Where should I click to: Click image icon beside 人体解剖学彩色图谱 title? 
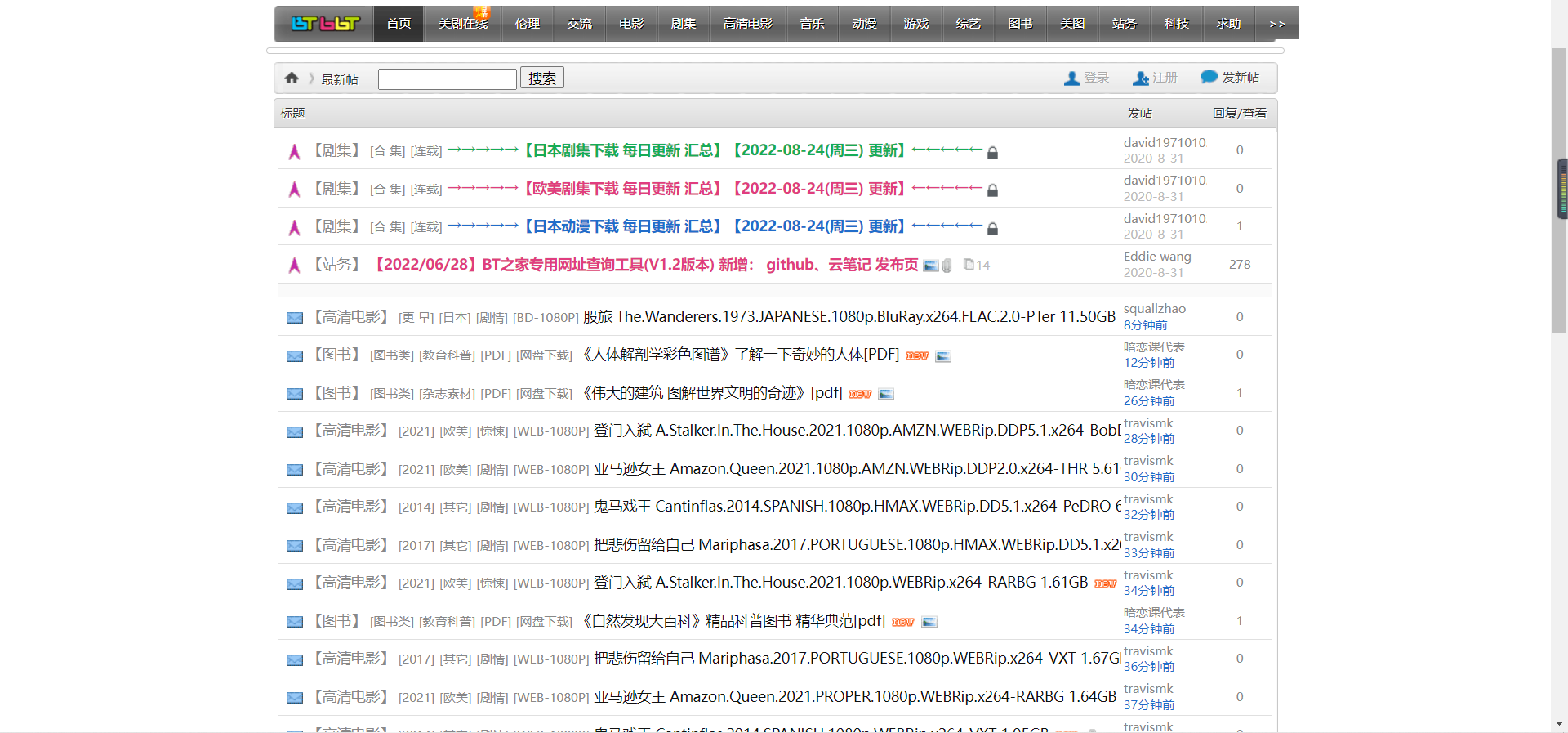tap(943, 356)
